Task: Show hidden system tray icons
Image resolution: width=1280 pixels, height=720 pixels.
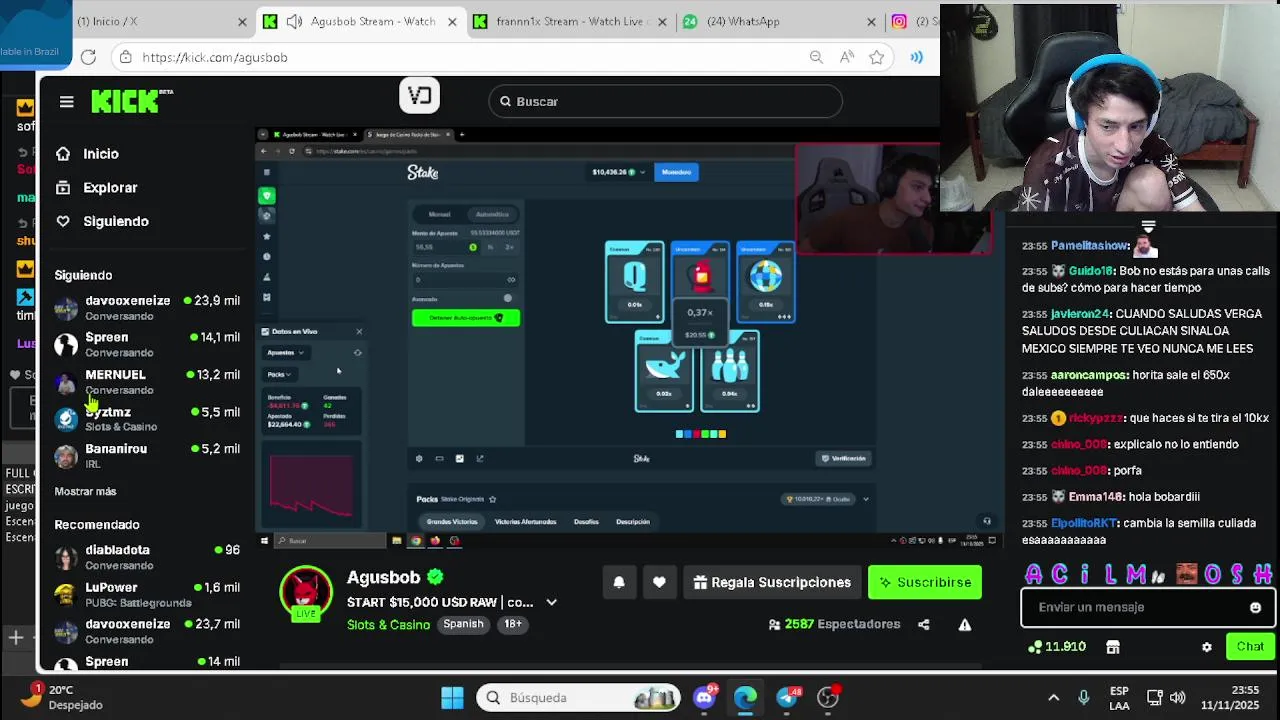Action: click(x=1053, y=698)
